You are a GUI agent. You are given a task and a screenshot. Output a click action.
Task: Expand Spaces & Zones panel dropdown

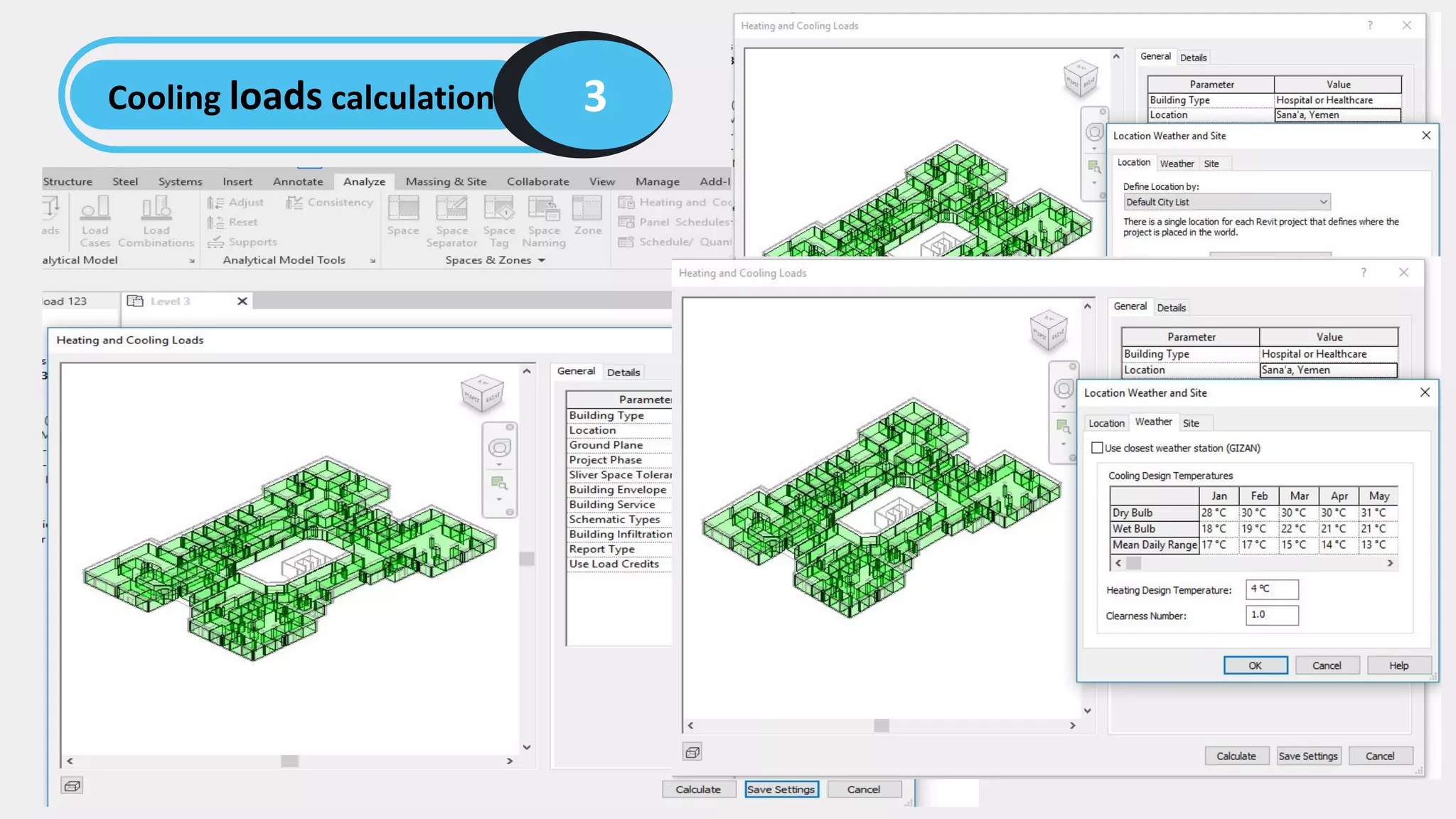[542, 260]
